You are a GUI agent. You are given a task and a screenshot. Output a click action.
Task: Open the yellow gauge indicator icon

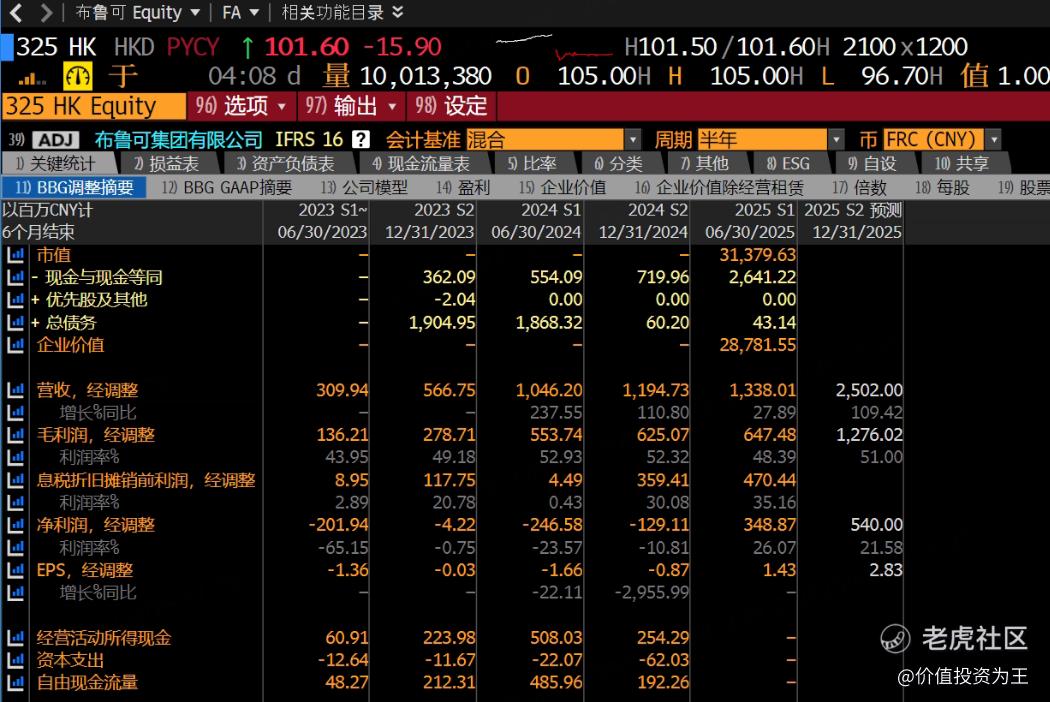78,76
